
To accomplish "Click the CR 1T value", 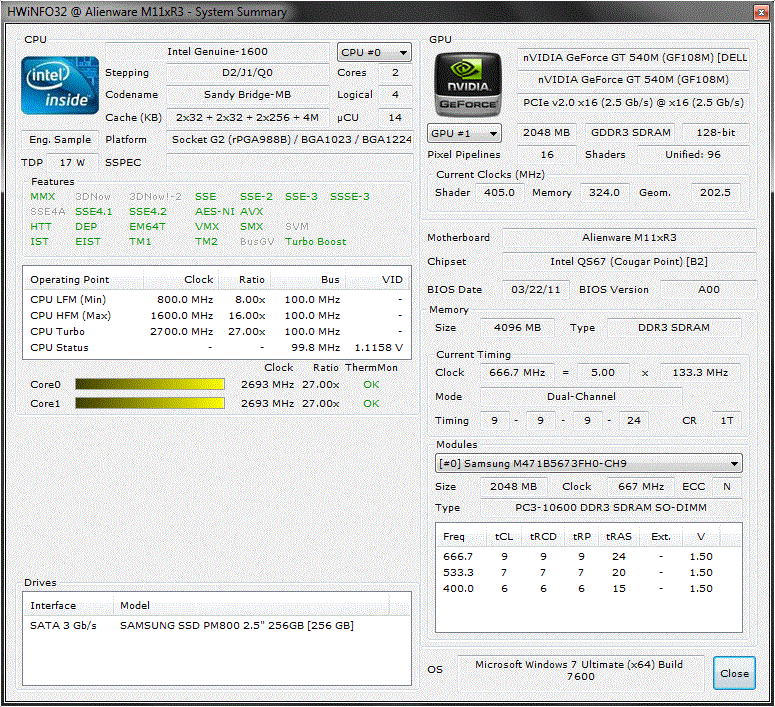I will coord(727,421).
